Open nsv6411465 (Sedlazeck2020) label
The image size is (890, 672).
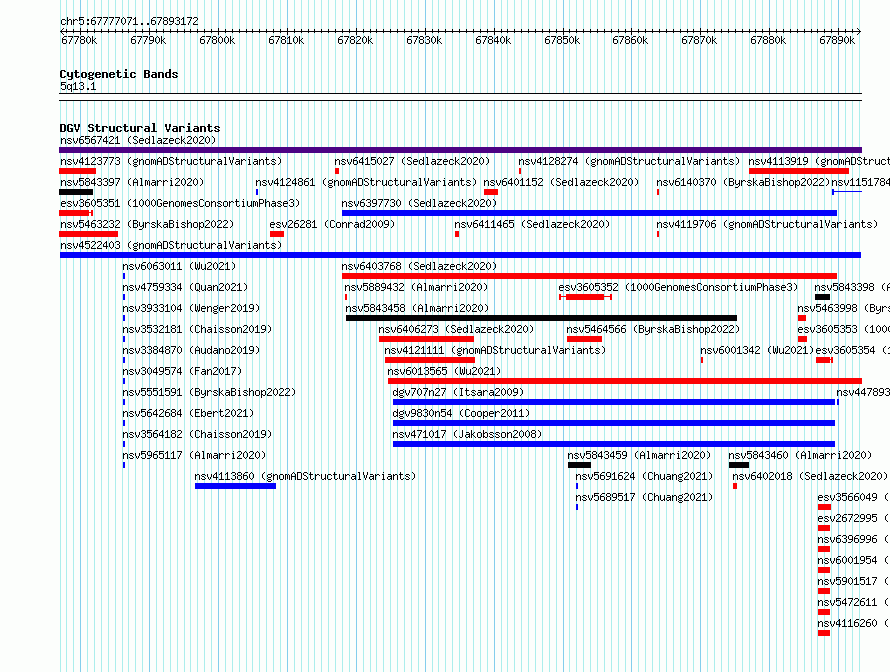tap(532, 224)
